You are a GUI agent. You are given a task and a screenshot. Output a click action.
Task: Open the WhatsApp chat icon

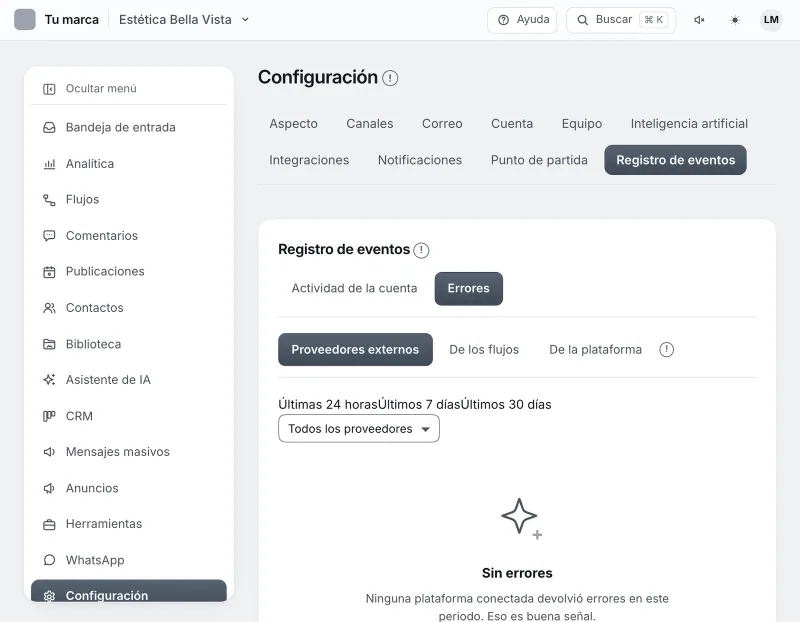pyautogui.click(x=49, y=560)
